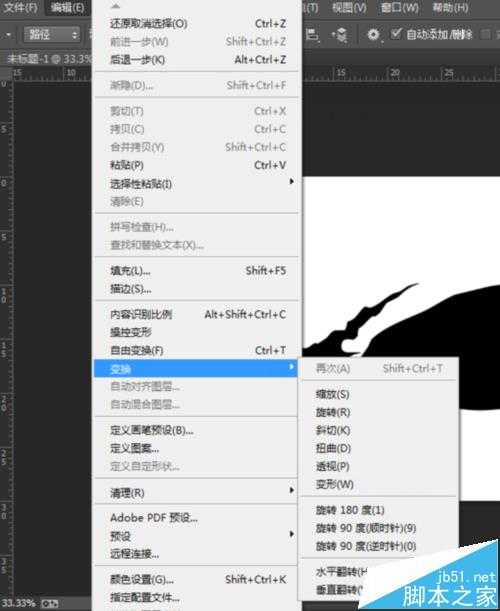
Task: Select the 未标题-1 document tab
Action: (47, 59)
